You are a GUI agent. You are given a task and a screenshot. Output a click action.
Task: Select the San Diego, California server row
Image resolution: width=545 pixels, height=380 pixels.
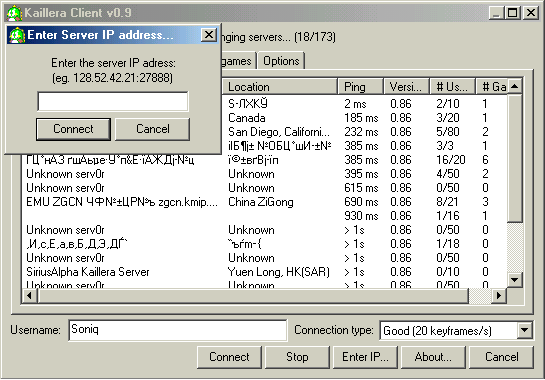[364, 132]
